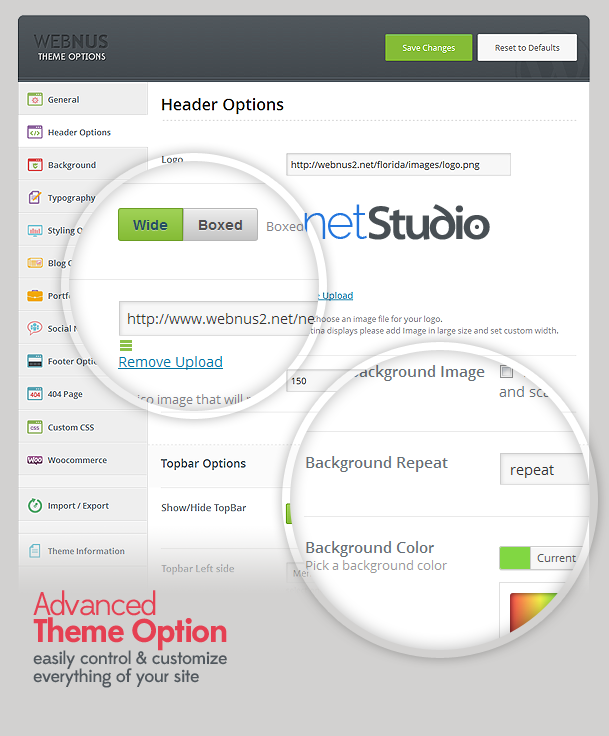Select the Wide layout option

[150, 225]
